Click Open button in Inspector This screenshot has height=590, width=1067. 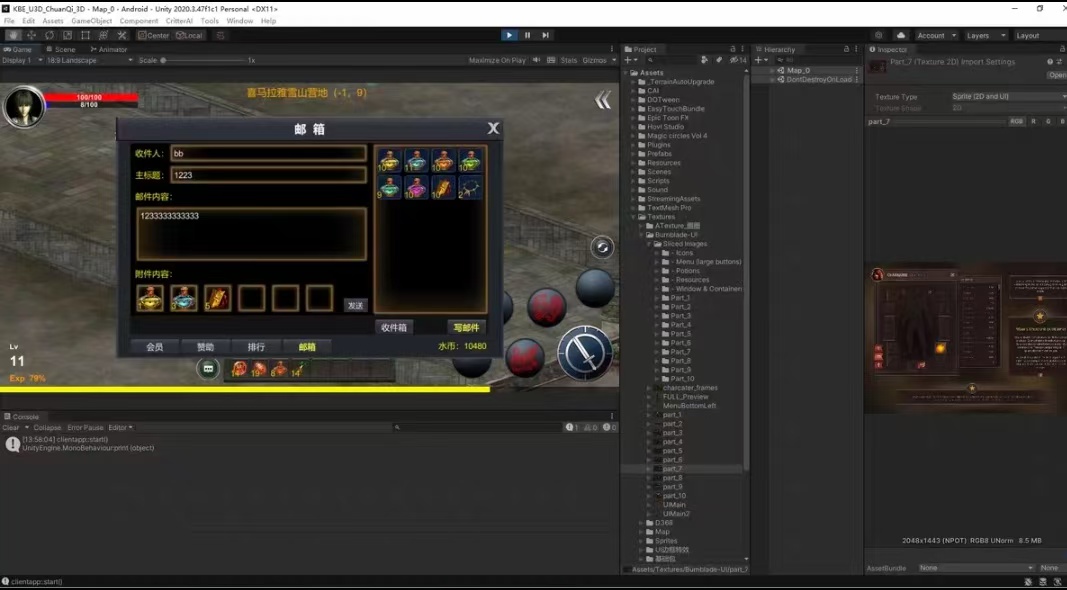pos(1057,76)
